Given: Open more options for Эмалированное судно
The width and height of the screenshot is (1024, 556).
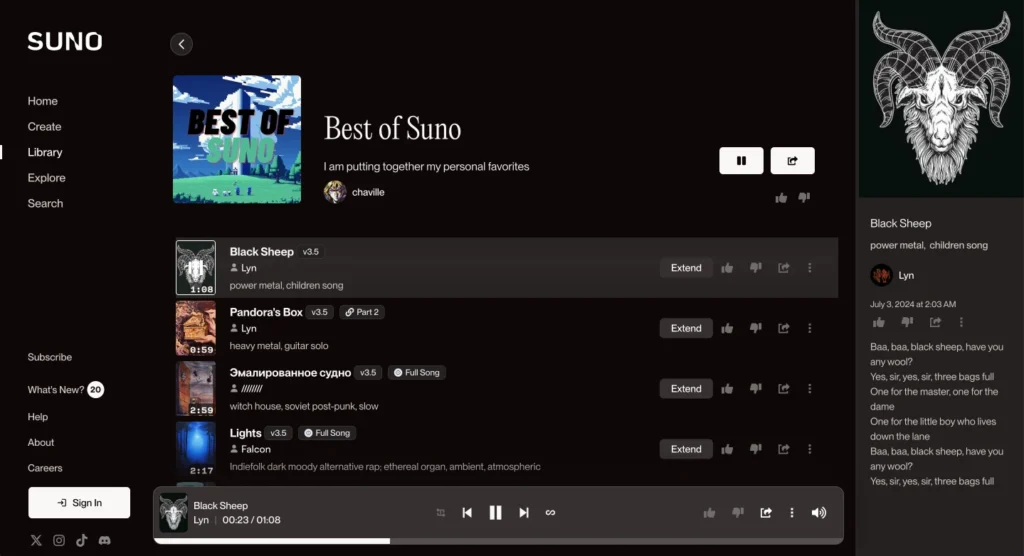Looking at the screenshot, I should tap(810, 389).
